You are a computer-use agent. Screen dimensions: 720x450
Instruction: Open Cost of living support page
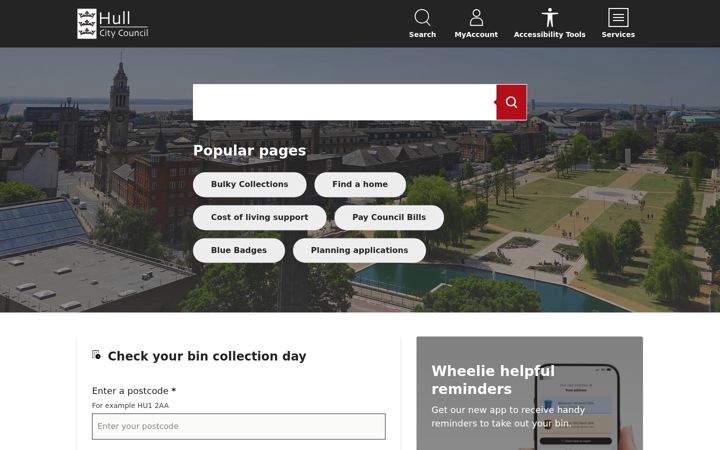coord(259,218)
